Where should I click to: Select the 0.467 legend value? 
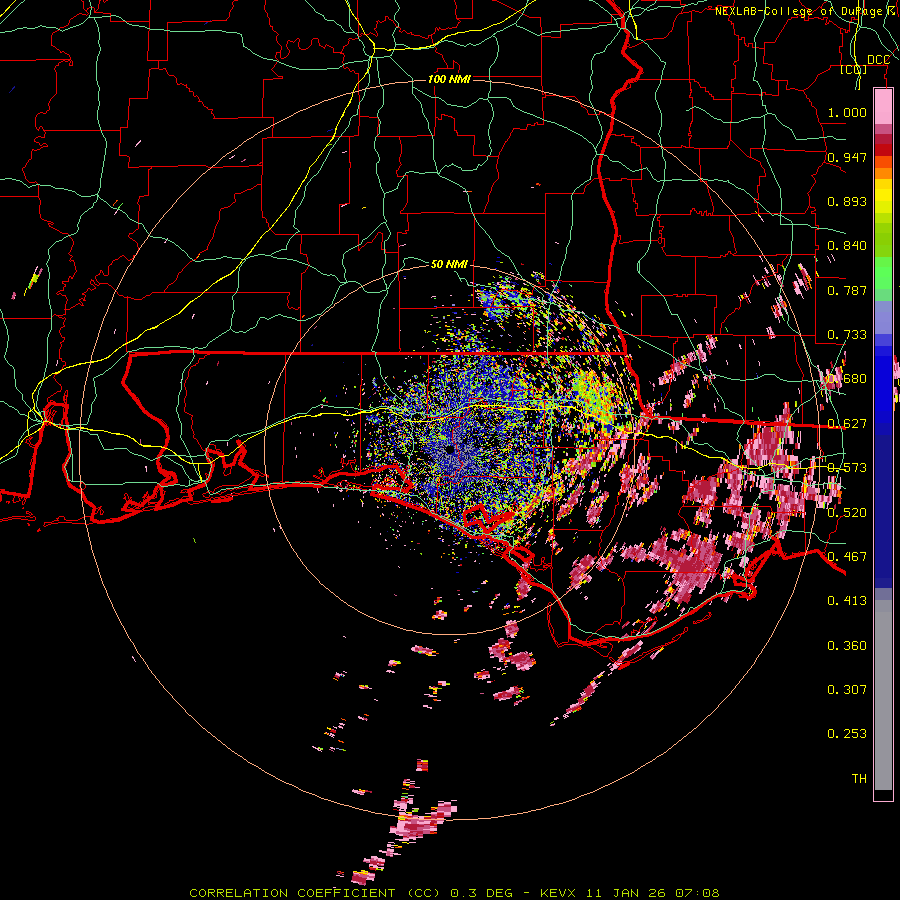click(x=847, y=557)
